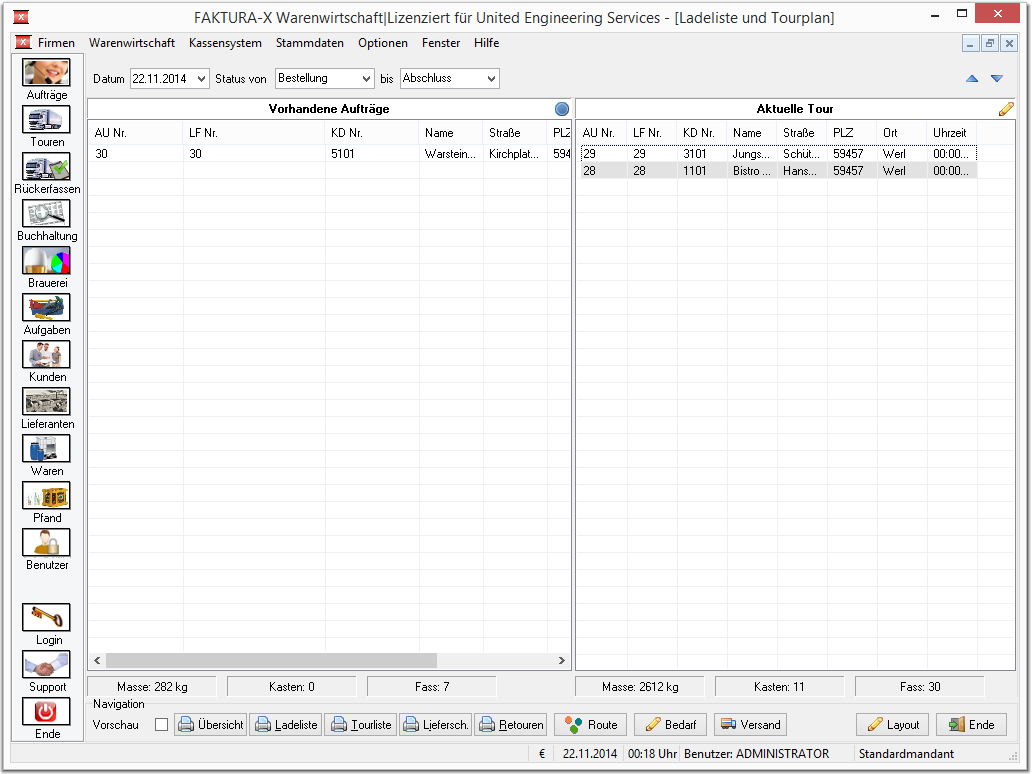The height and width of the screenshot is (774, 1032).
Task: Click the Bedarf button
Action: [x=670, y=725]
